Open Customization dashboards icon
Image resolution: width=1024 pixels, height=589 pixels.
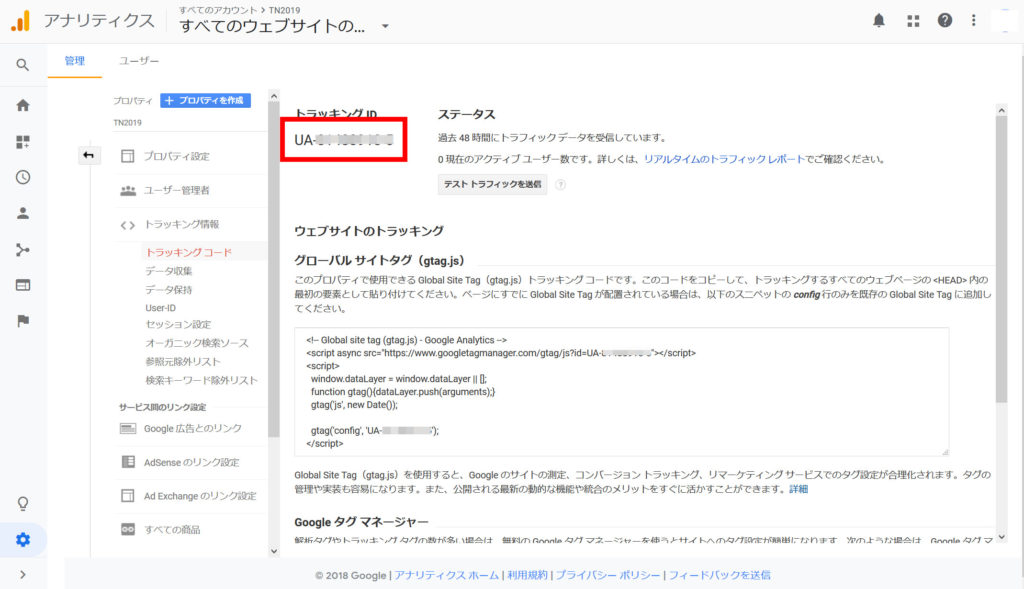click(x=23, y=142)
